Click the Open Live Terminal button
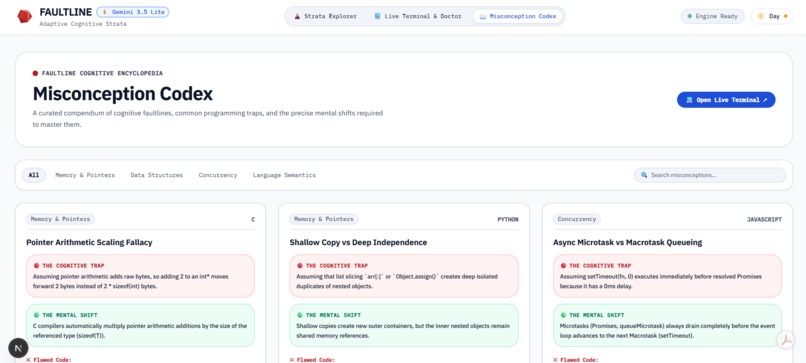Viewport: 806px width, 363px height. click(x=726, y=100)
